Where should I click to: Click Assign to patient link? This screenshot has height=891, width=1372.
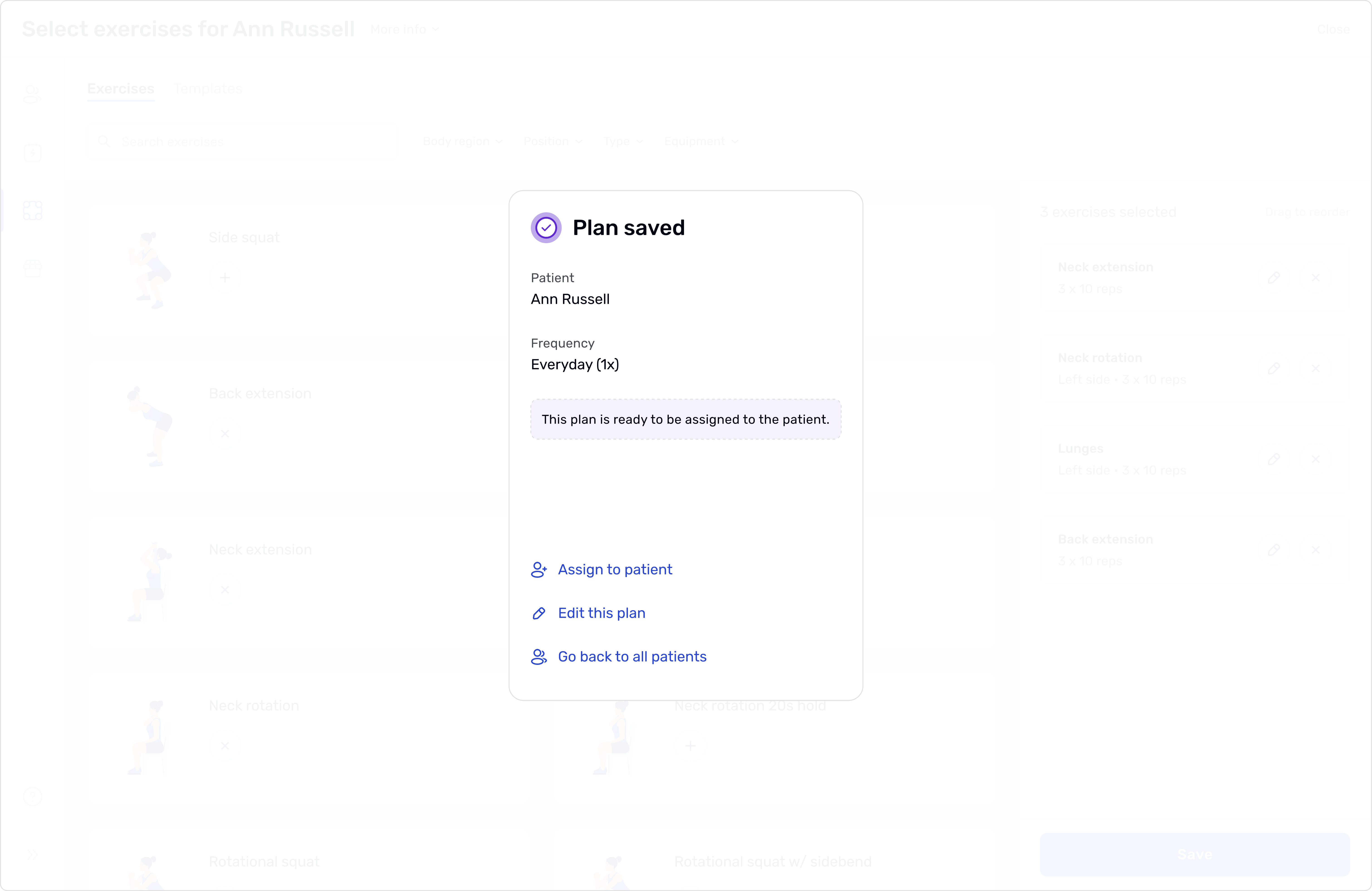point(615,569)
